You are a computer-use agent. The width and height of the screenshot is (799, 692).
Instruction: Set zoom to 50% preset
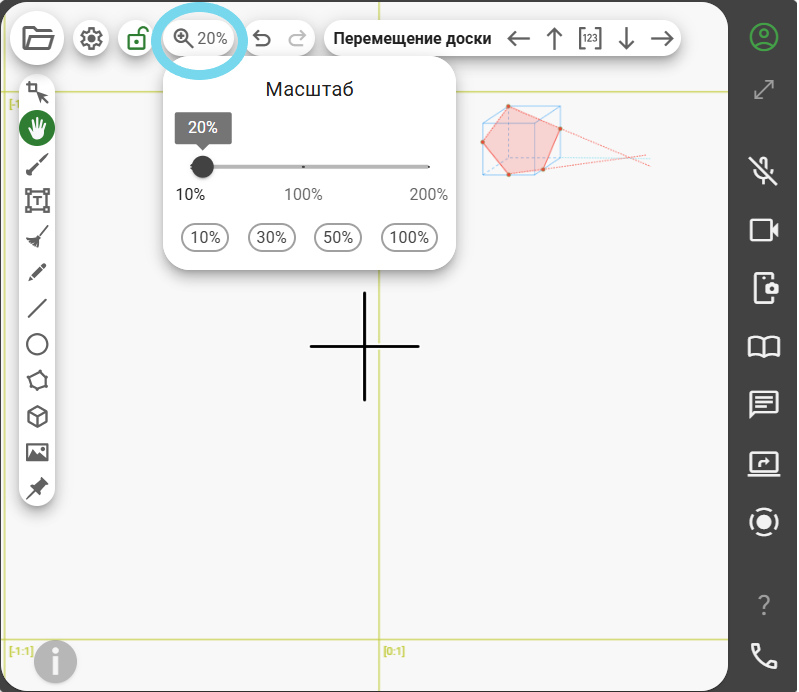point(338,237)
